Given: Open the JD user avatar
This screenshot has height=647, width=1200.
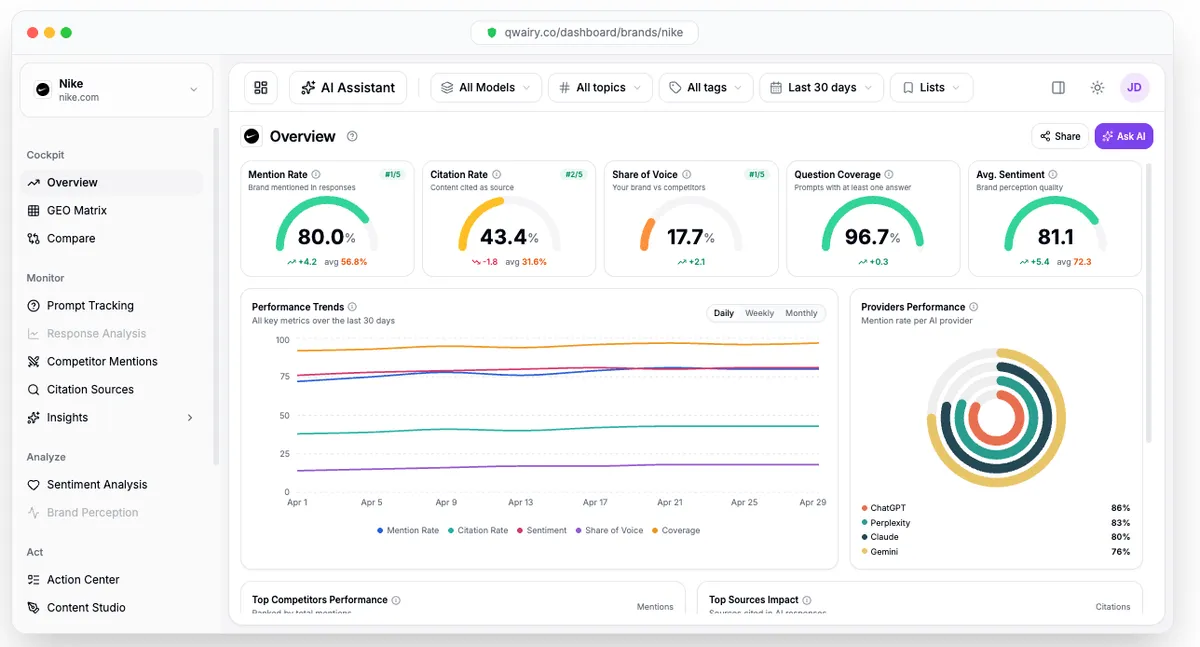Looking at the screenshot, I should click(x=1134, y=88).
